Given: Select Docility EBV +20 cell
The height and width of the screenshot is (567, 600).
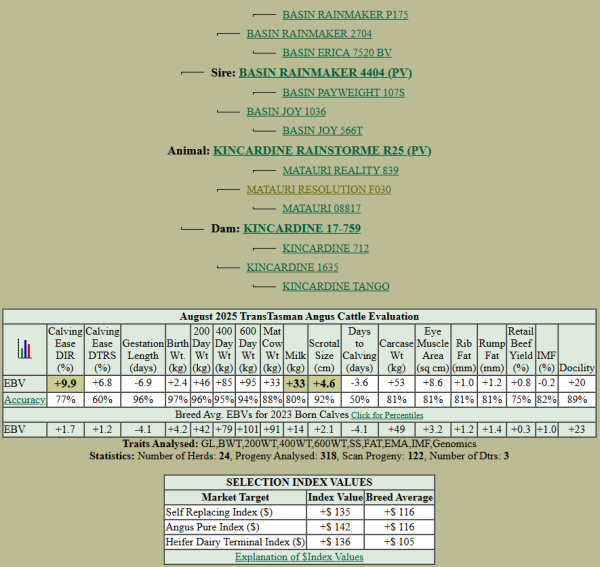Looking at the screenshot, I should [x=577, y=383].
